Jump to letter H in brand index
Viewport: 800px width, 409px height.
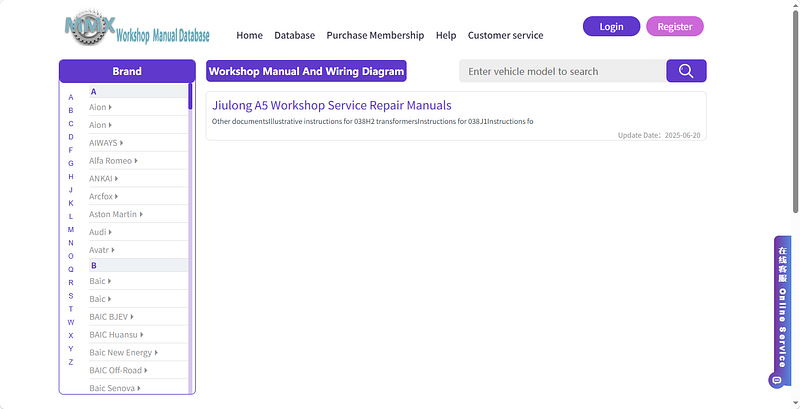click(x=71, y=176)
